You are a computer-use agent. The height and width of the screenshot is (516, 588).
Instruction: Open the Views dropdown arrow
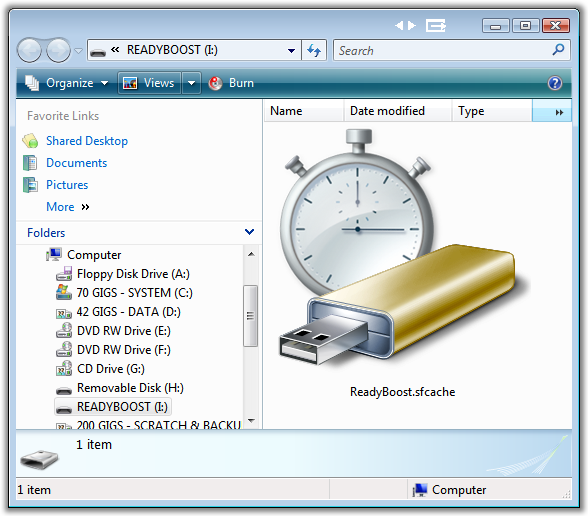click(x=192, y=83)
